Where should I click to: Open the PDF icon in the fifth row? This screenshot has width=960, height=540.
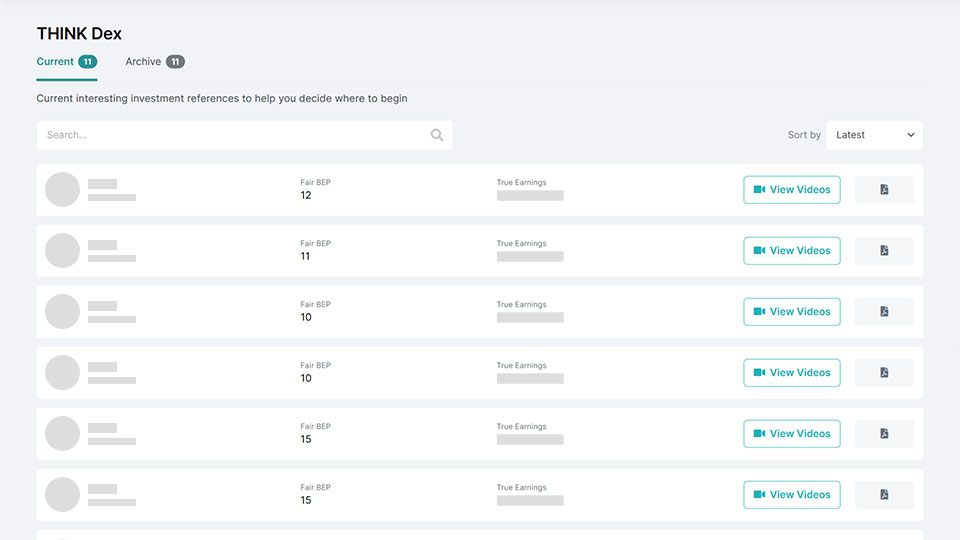pos(884,434)
